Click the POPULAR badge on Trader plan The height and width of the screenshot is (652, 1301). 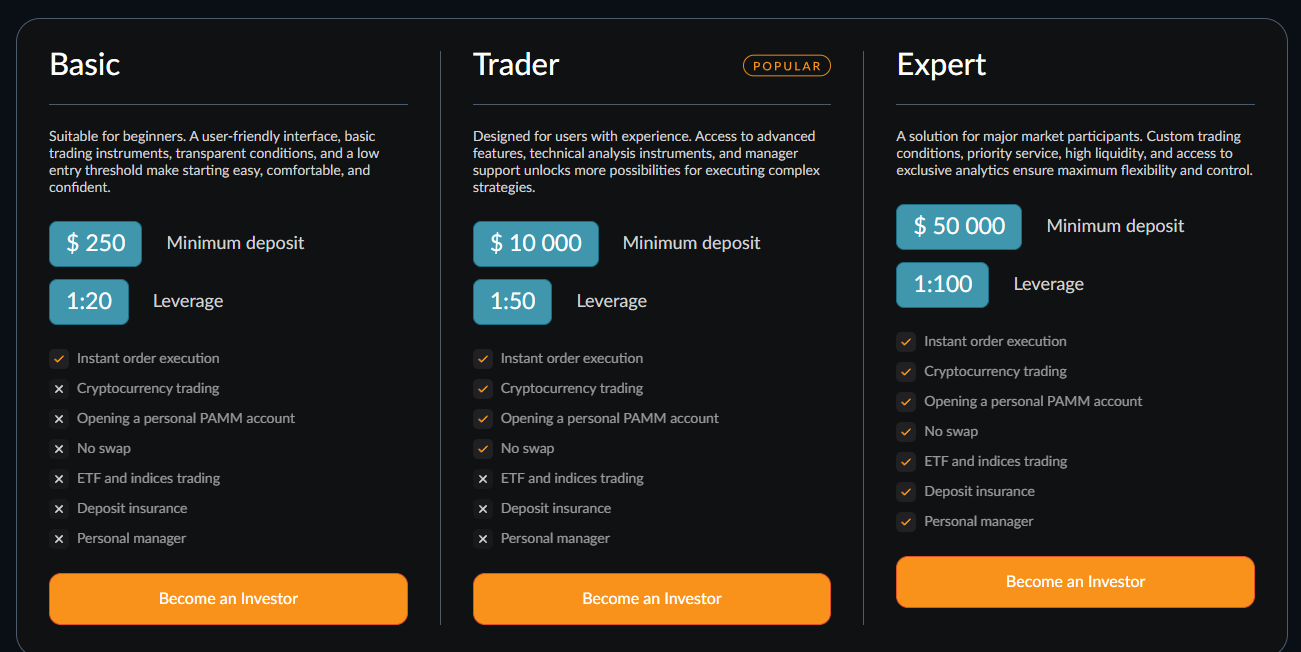pos(787,66)
